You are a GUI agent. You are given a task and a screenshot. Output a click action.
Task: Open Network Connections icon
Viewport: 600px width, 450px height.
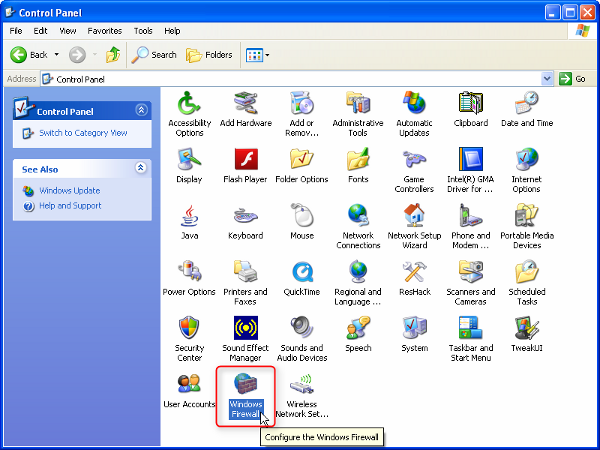[358, 216]
